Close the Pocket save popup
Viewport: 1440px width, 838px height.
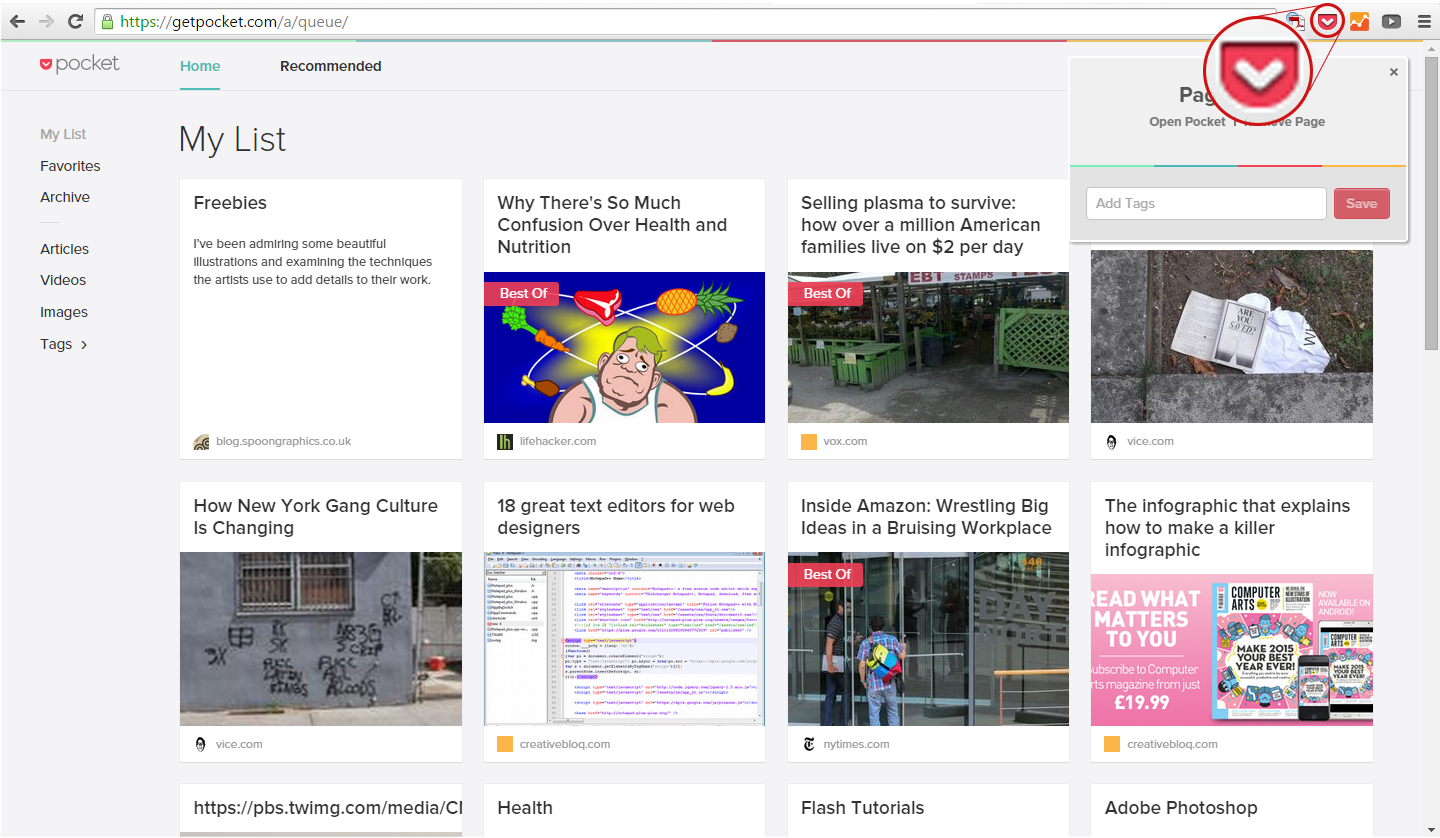pos(1394,72)
